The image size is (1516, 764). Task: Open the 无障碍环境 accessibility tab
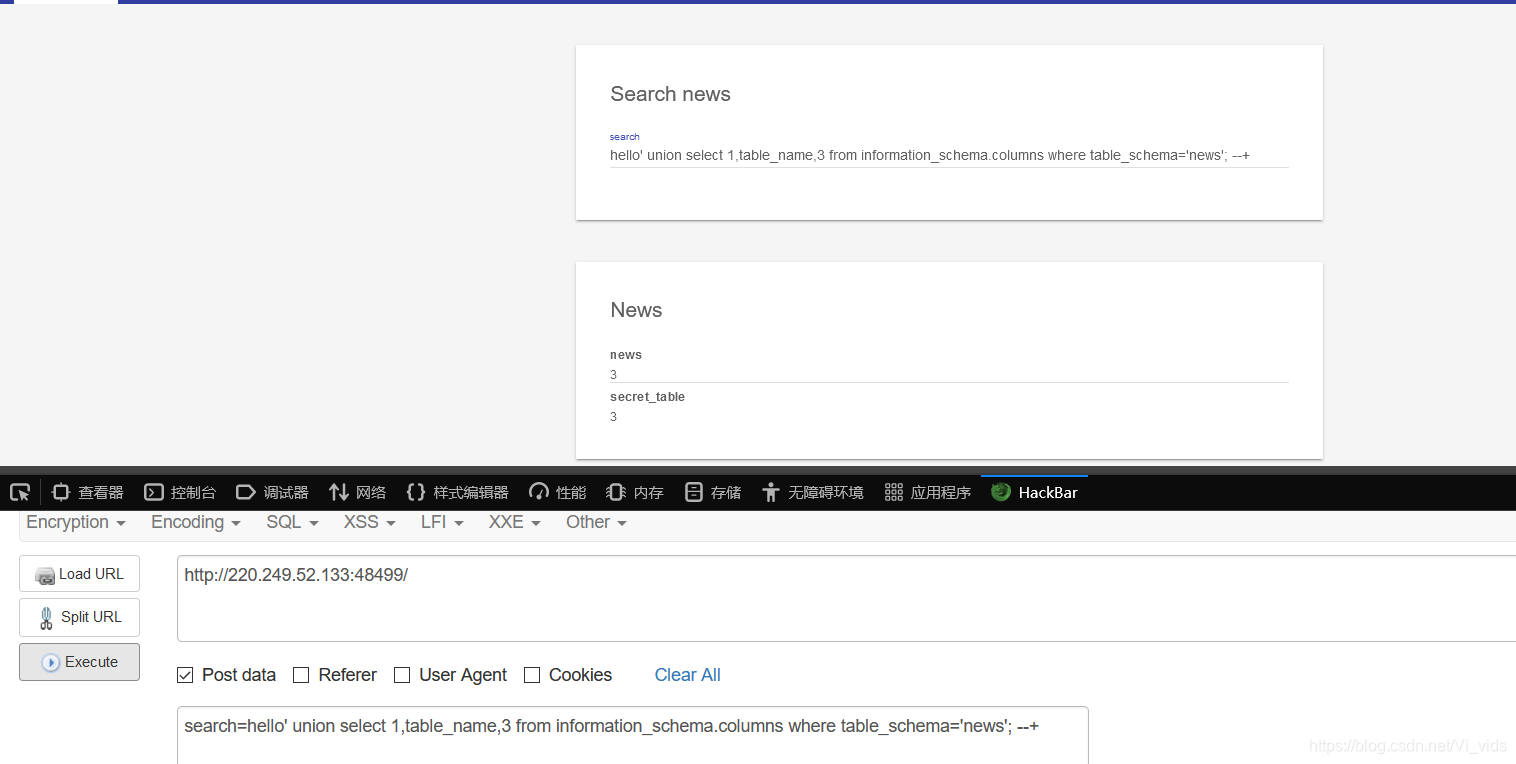coord(812,492)
